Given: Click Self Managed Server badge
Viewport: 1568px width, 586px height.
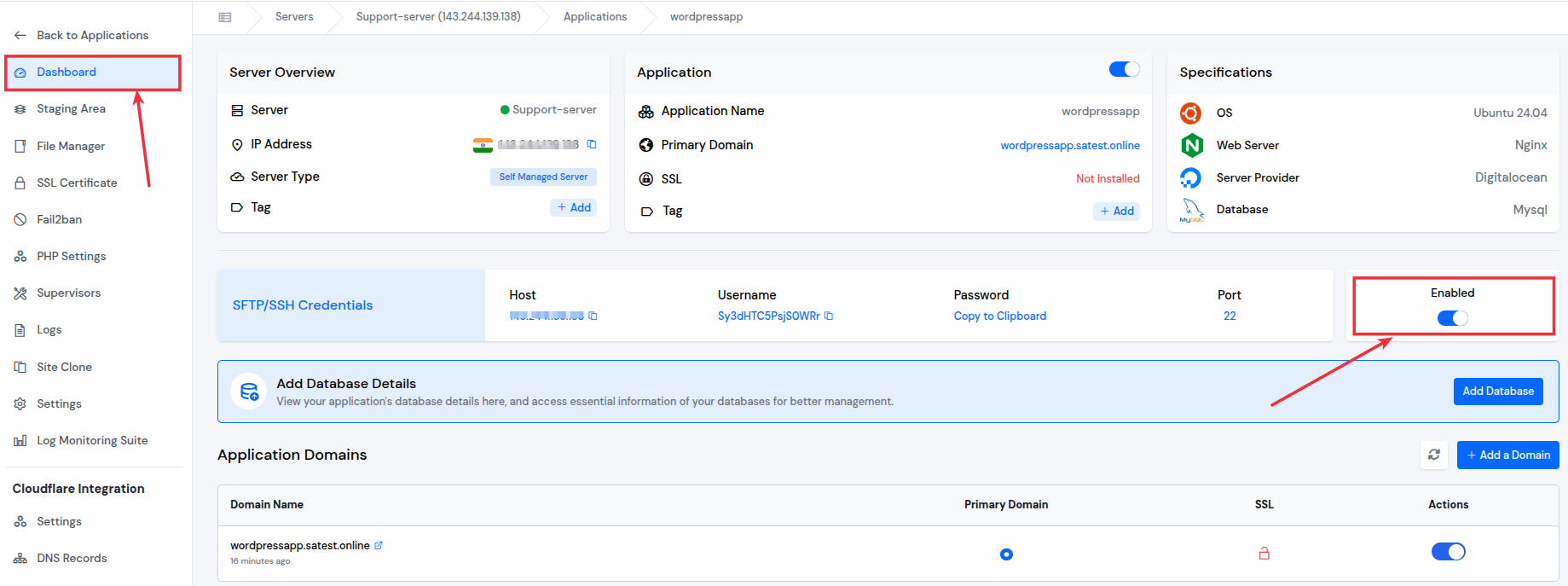Looking at the screenshot, I should click(543, 177).
